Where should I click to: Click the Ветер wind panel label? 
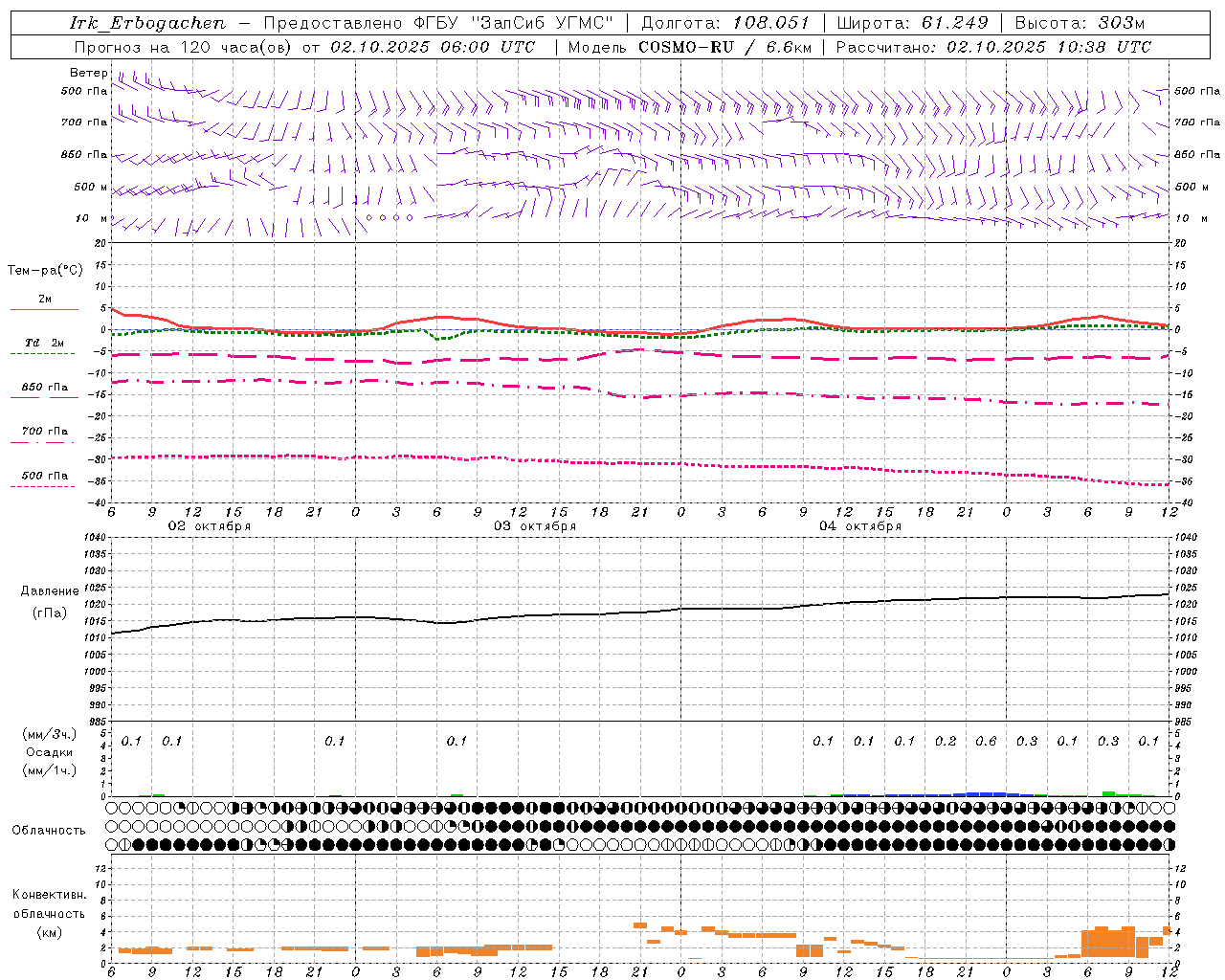(x=88, y=73)
